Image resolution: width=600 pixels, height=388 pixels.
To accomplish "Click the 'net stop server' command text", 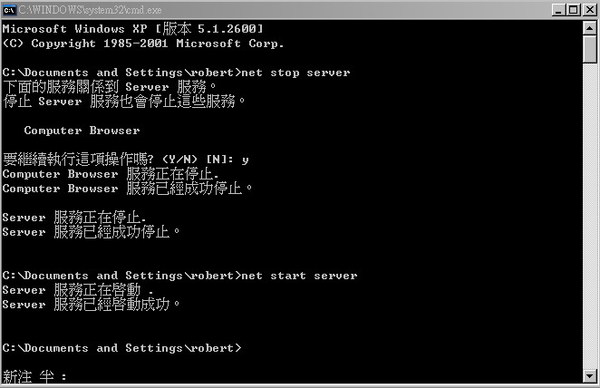I will pyautogui.click(x=295, y=73).
